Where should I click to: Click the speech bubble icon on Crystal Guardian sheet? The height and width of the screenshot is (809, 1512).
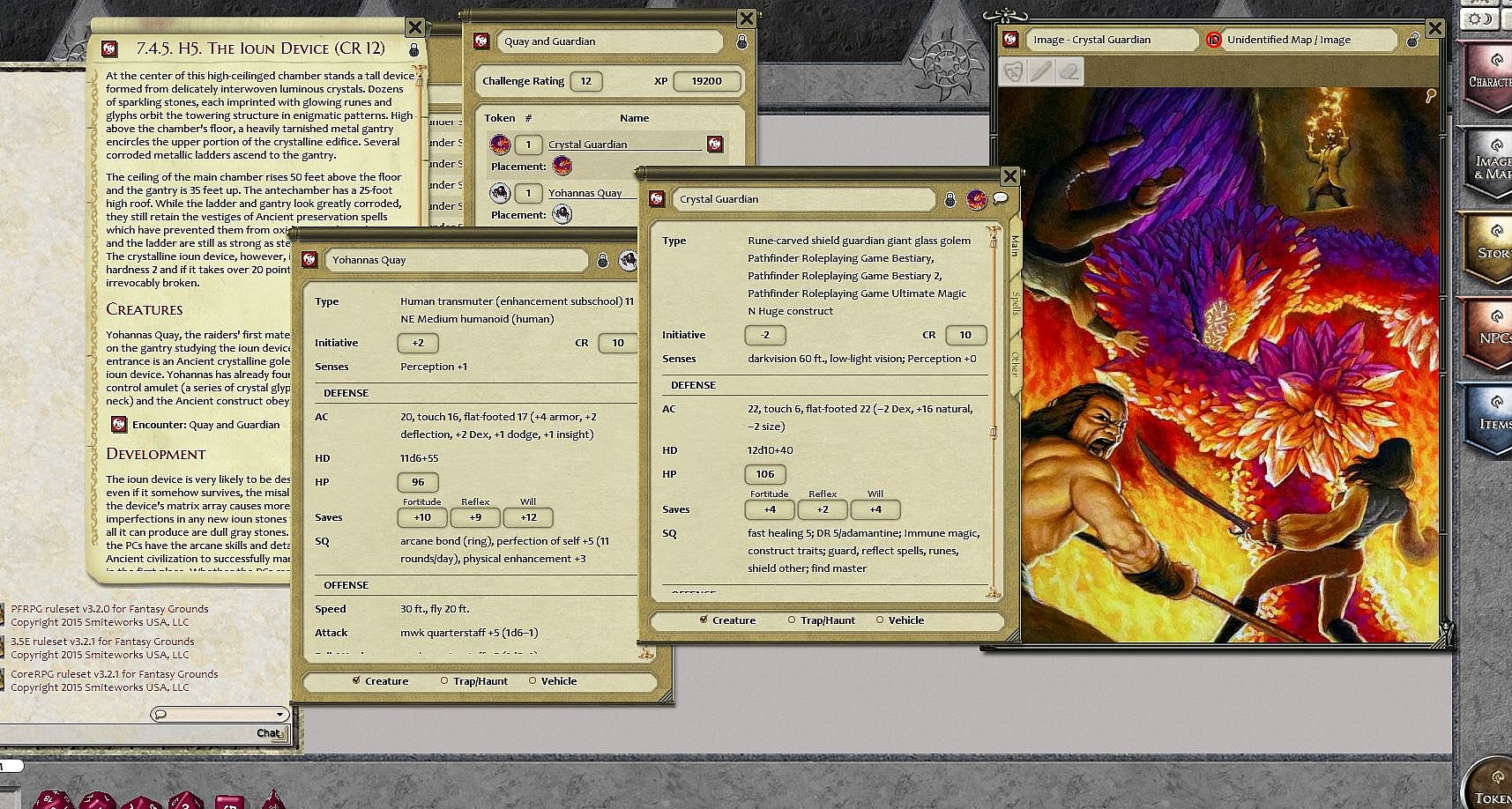click(x=1000, y=198)
